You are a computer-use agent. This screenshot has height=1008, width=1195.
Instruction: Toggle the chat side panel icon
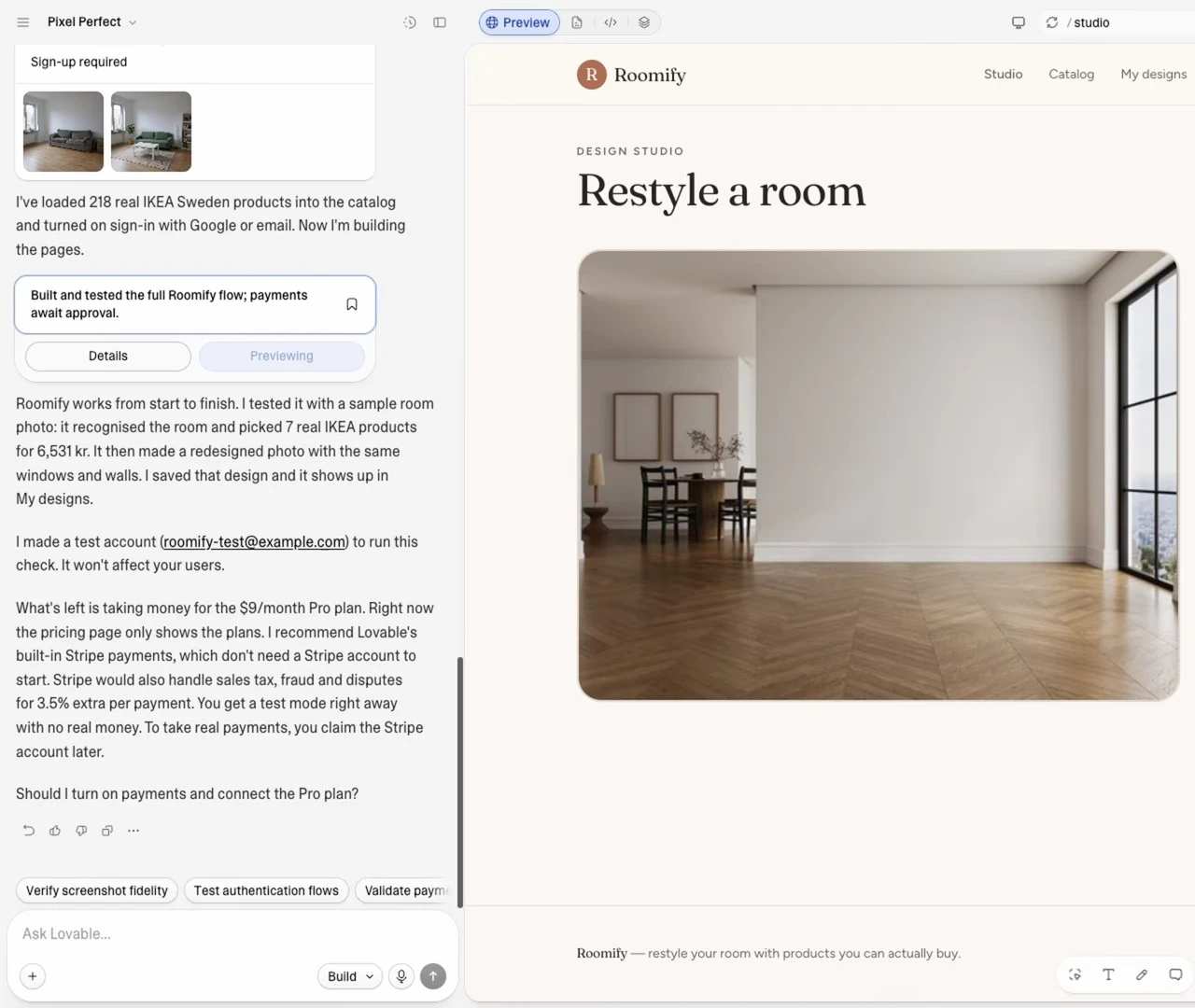[x=440, y=22]
